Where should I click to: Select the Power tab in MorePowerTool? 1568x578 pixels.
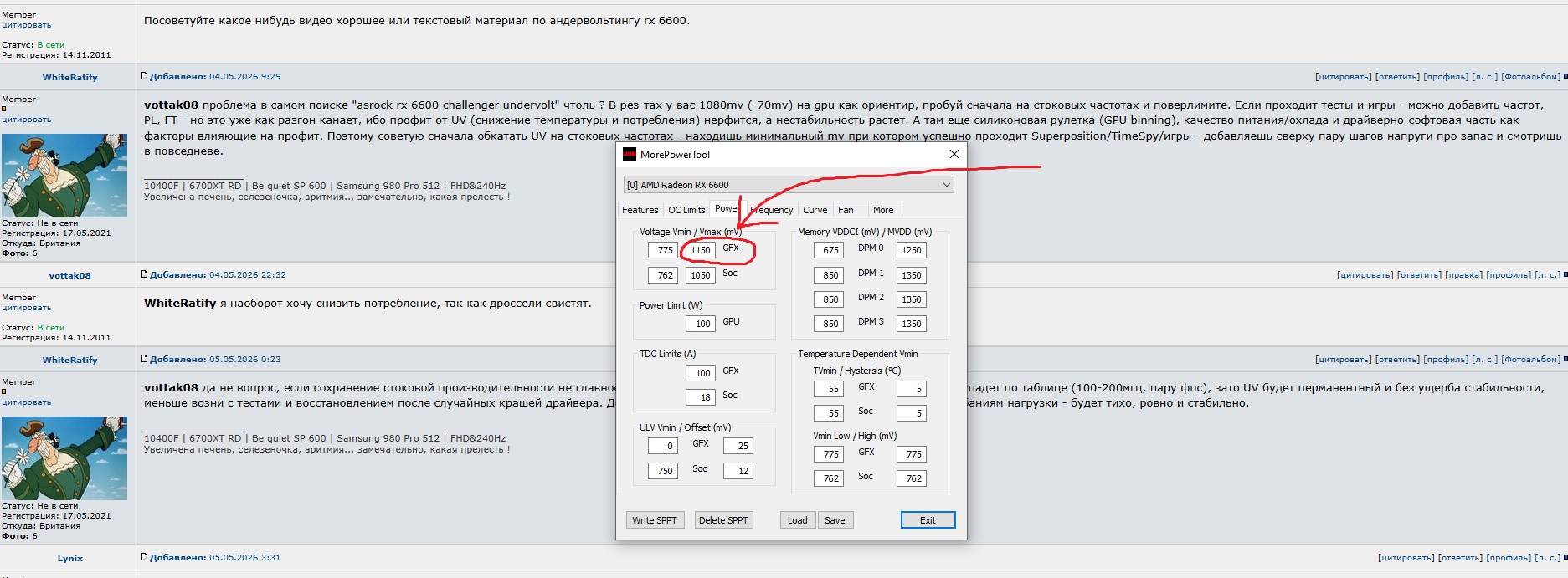[x=727, y=209]
